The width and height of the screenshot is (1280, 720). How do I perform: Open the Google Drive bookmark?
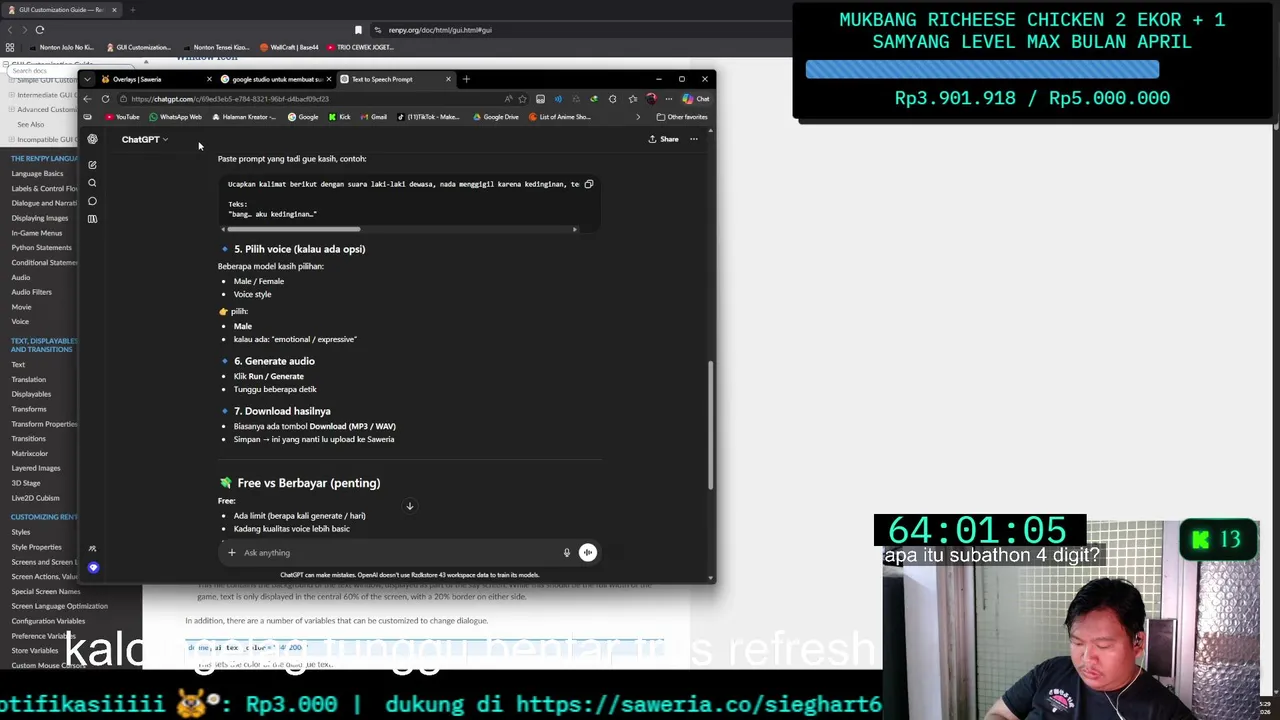coord(496,117)
